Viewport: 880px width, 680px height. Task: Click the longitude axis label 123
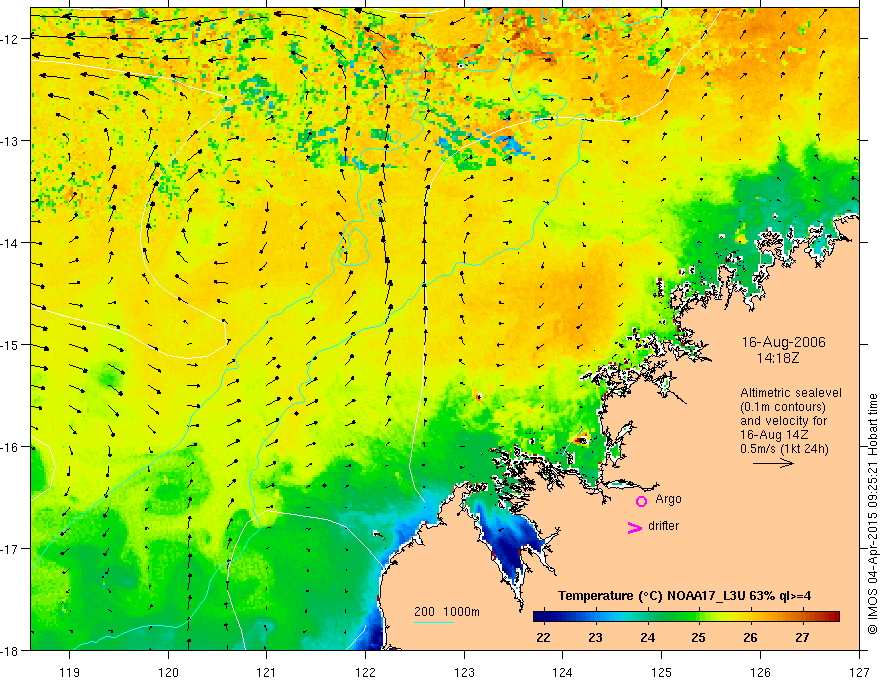[x=464, y=672]
